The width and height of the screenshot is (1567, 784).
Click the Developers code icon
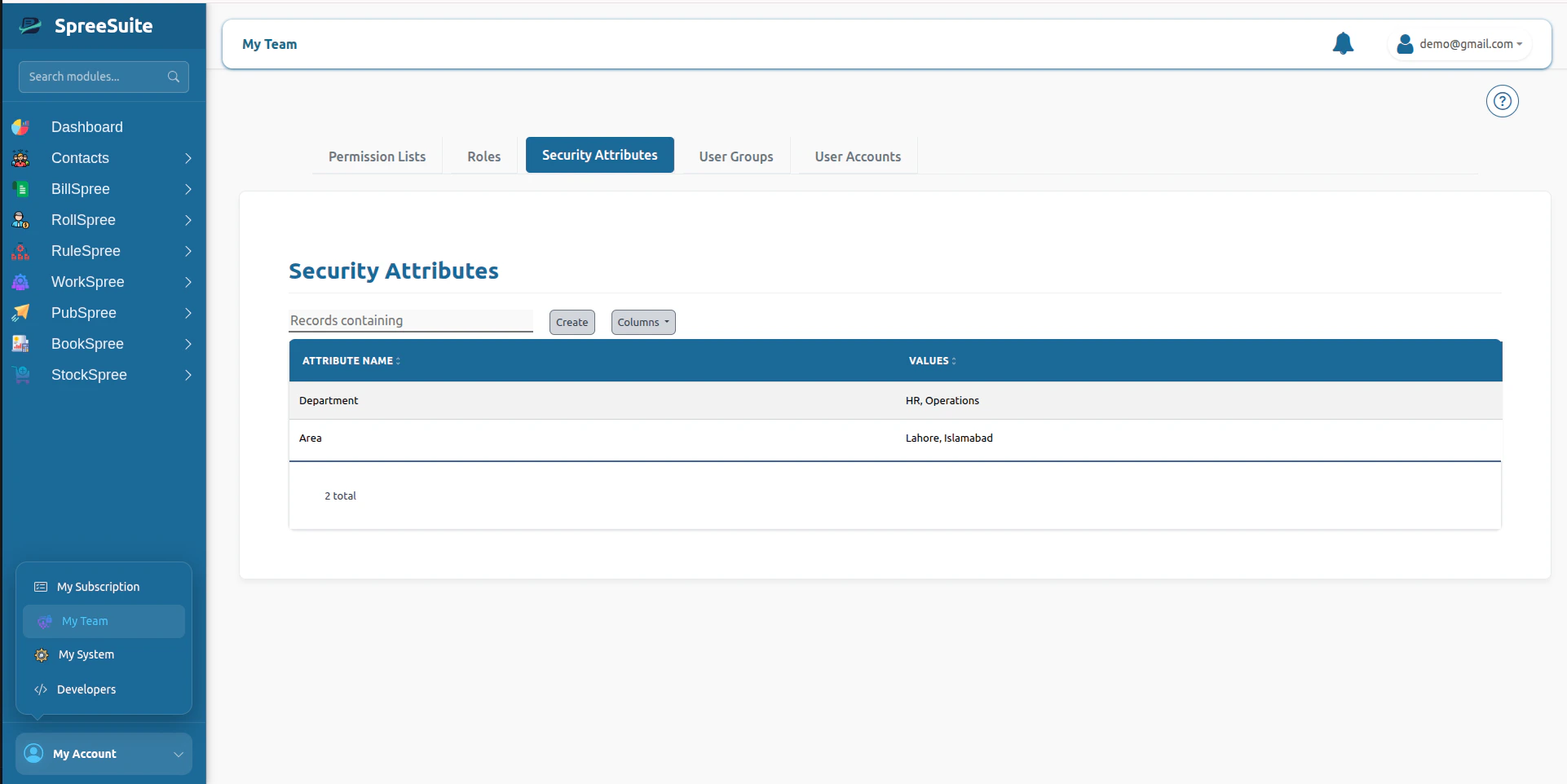[x=41, y=689]
